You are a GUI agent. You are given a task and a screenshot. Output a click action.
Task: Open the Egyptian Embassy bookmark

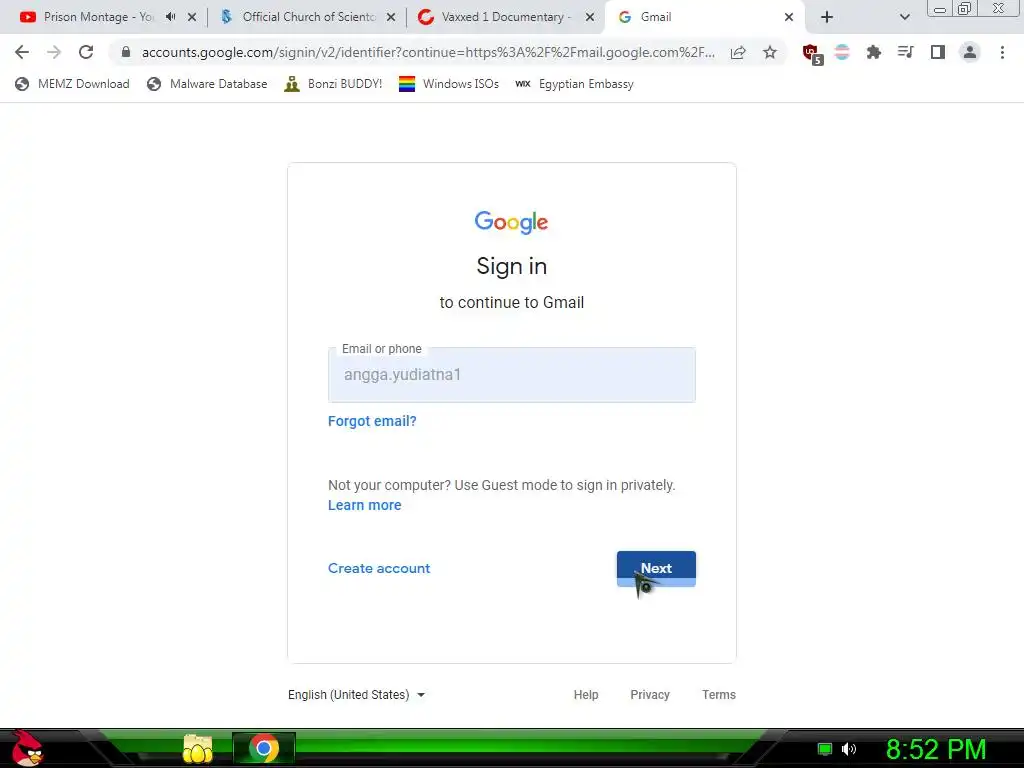tap(575, 84)
